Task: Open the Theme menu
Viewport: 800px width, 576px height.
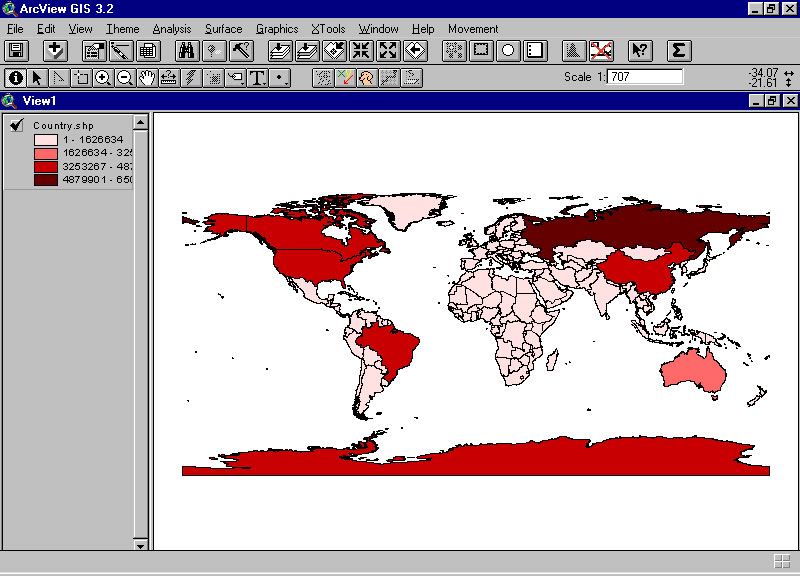Action: pyautogui.click(x=123, y=29)
